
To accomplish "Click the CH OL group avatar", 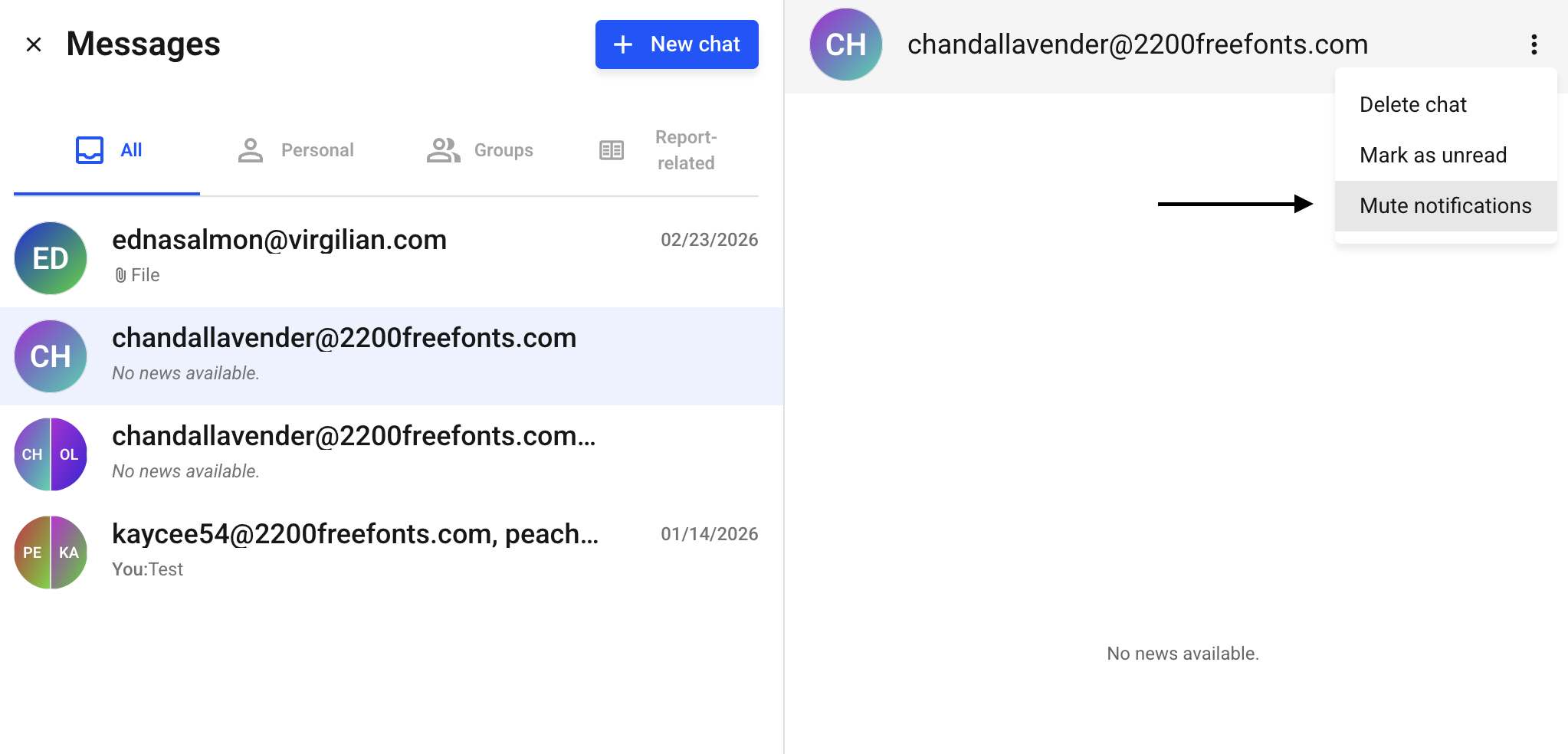I will point(51,454).
